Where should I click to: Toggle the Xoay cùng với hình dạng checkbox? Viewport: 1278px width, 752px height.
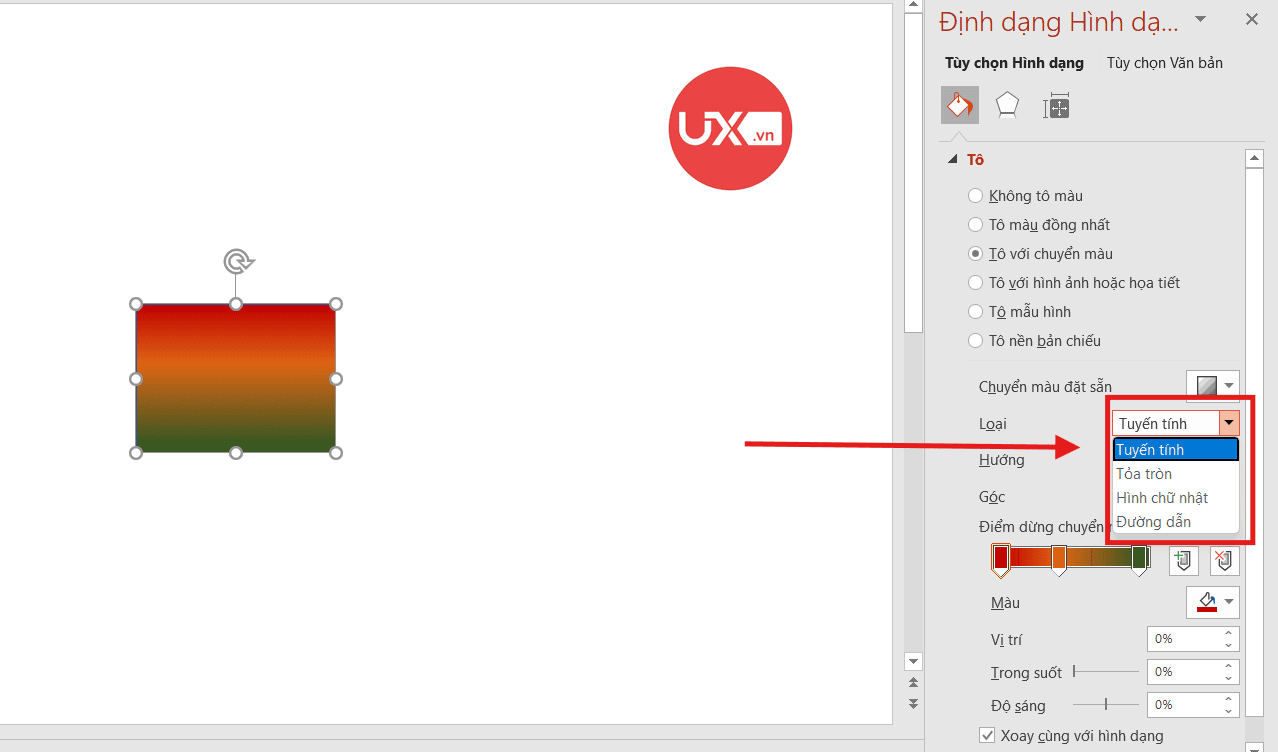pos(988,736)
